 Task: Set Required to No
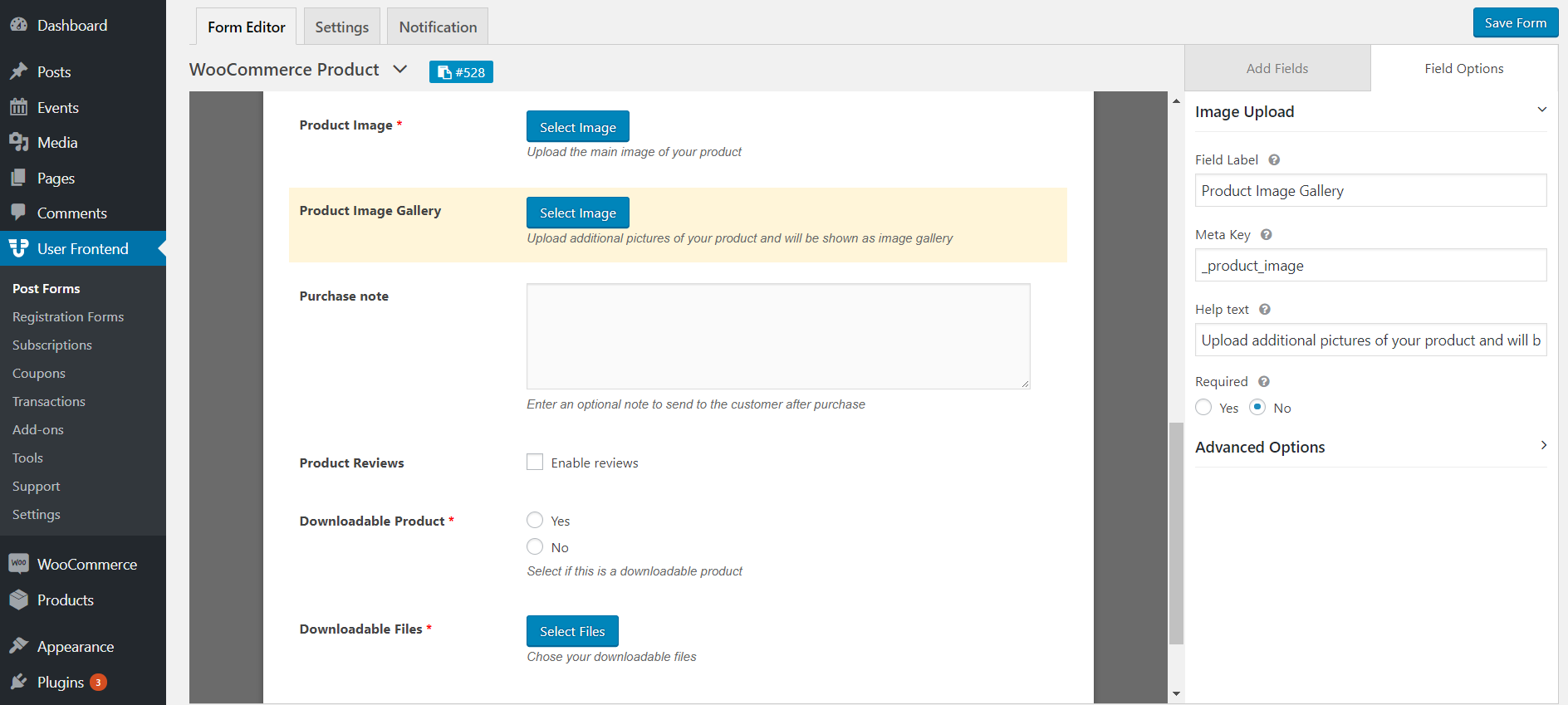(1257, 407)
